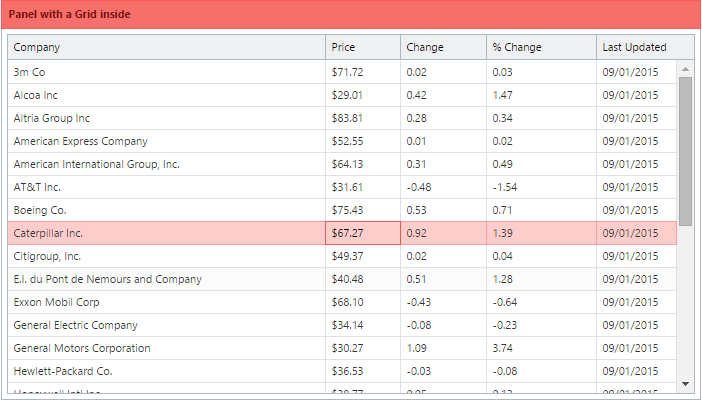Screen dimensions: 702x400
Task: Click 3m Co's Last Updated date cell
Action: (636, 72)
